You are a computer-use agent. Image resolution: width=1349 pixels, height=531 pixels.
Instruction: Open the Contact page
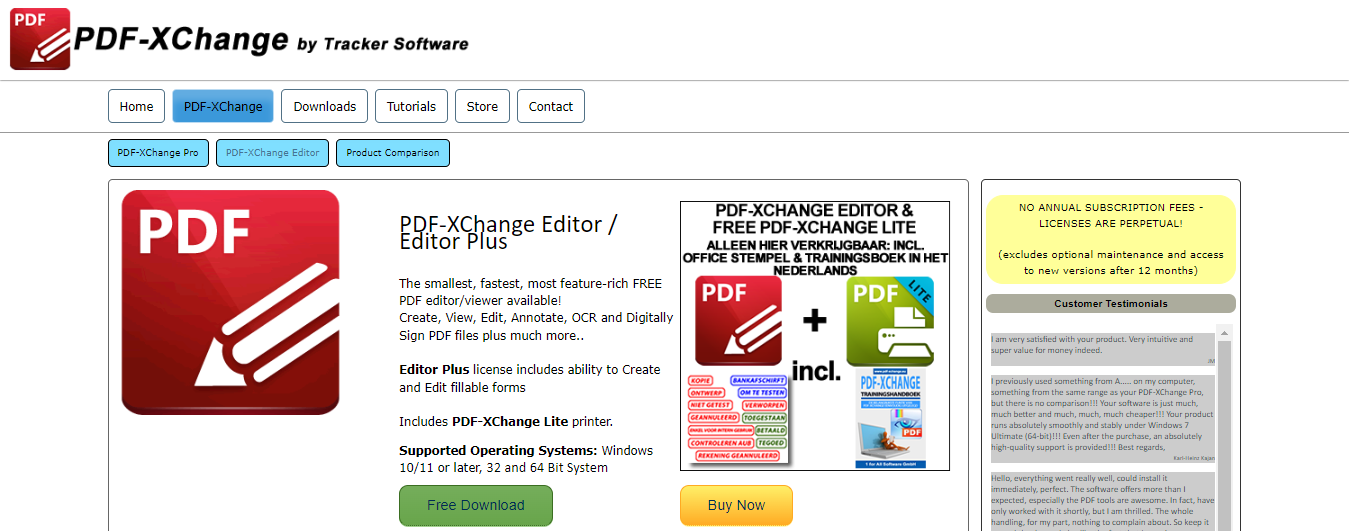coord(551,106)
